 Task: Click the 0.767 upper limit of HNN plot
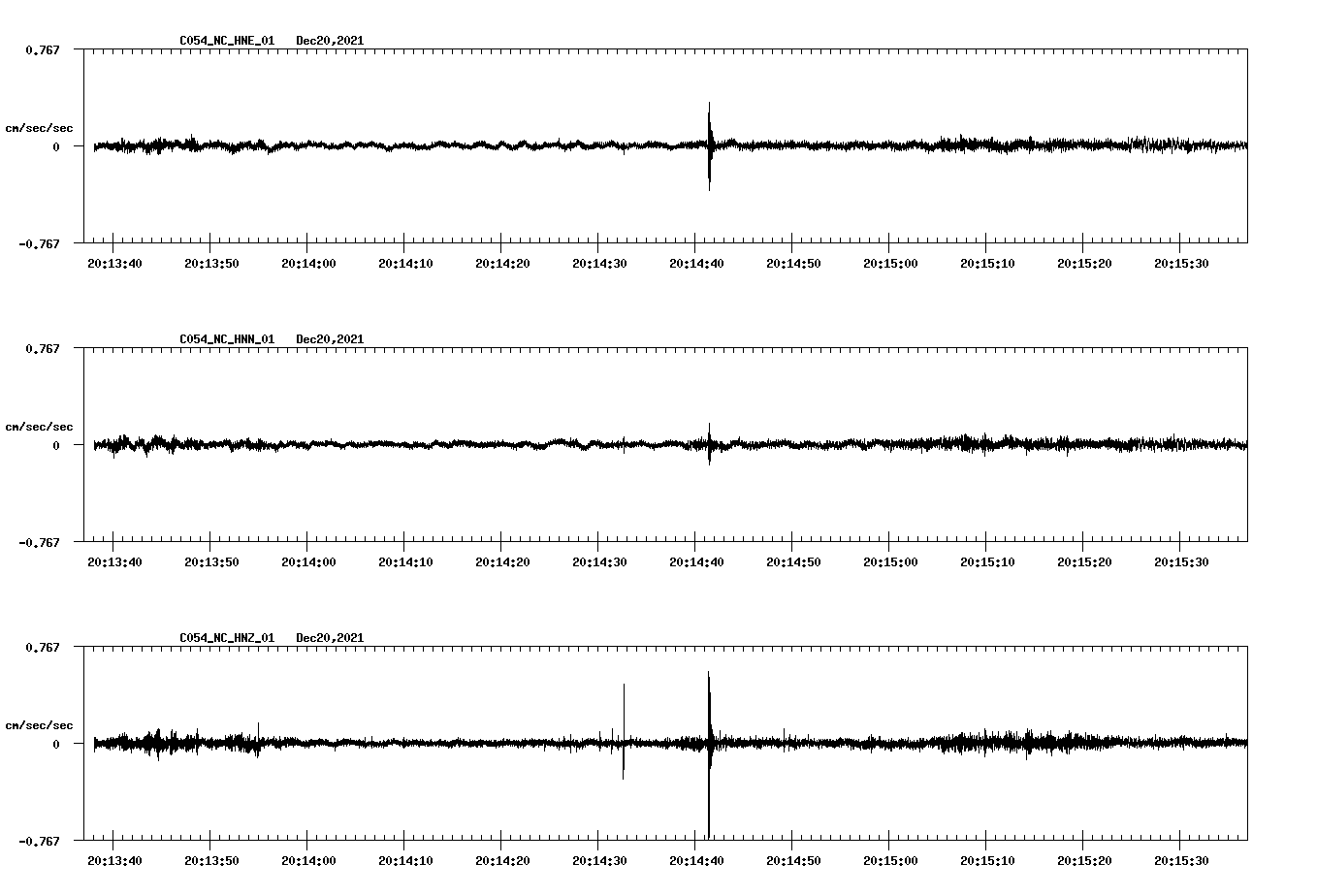pos(42,348)
